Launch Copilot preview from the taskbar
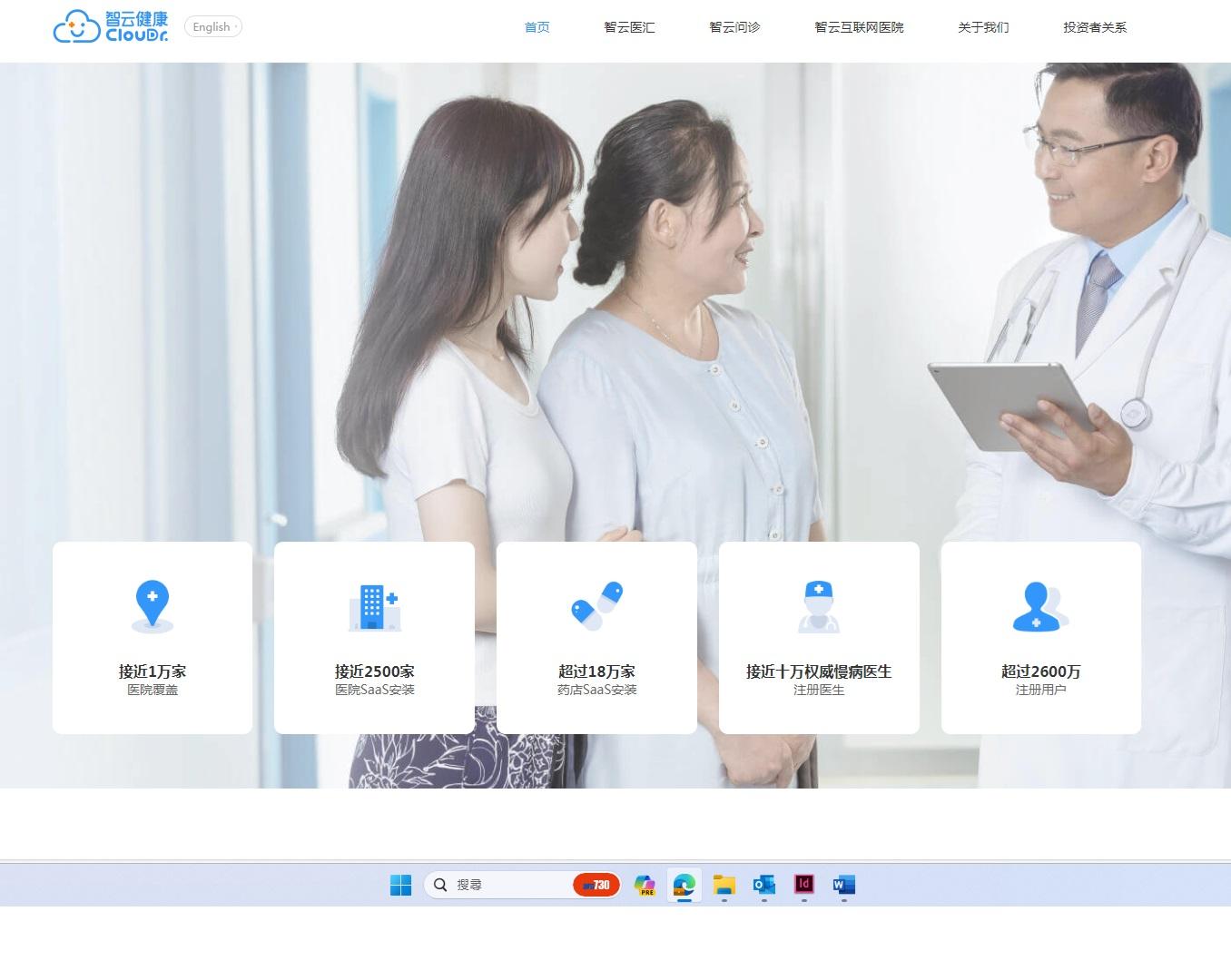This screenshot has width=1231, height=980. pos(645,885)
